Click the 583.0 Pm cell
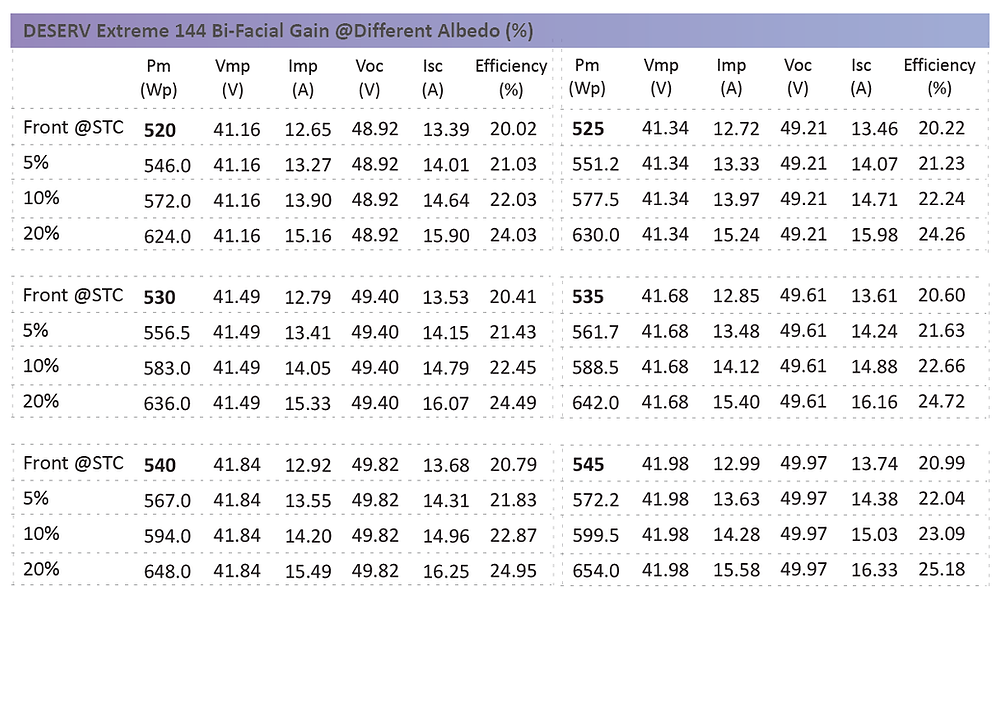Image resolution: width=1000 pixels, height=718 pixels. point(167,368)
